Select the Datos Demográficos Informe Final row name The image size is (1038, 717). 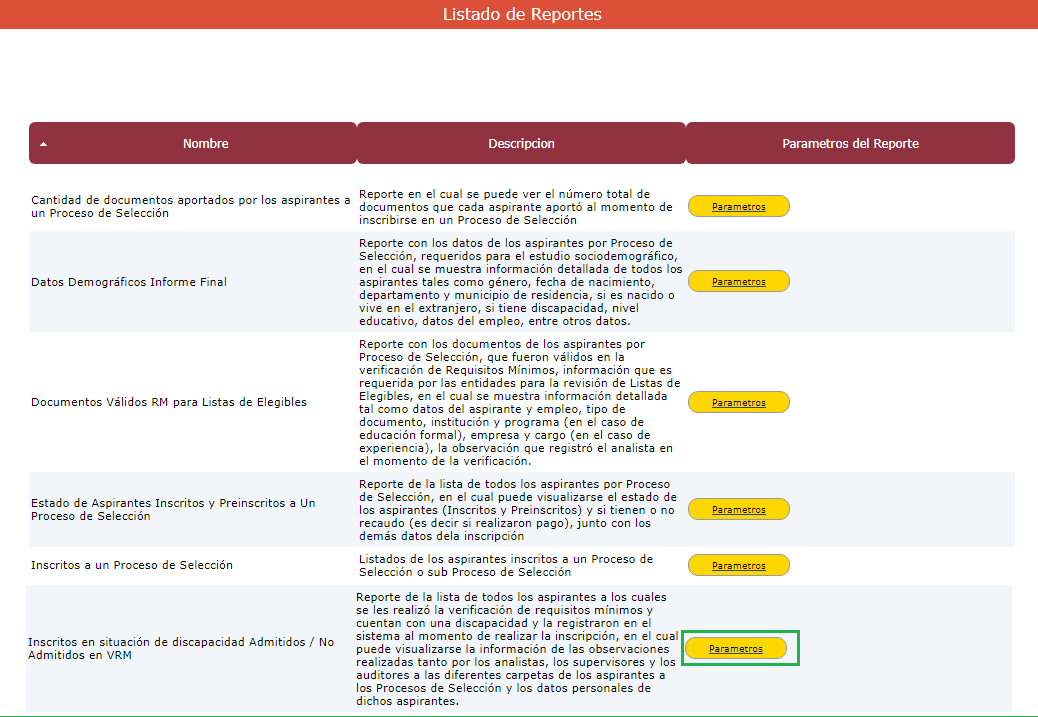[129, 282]
